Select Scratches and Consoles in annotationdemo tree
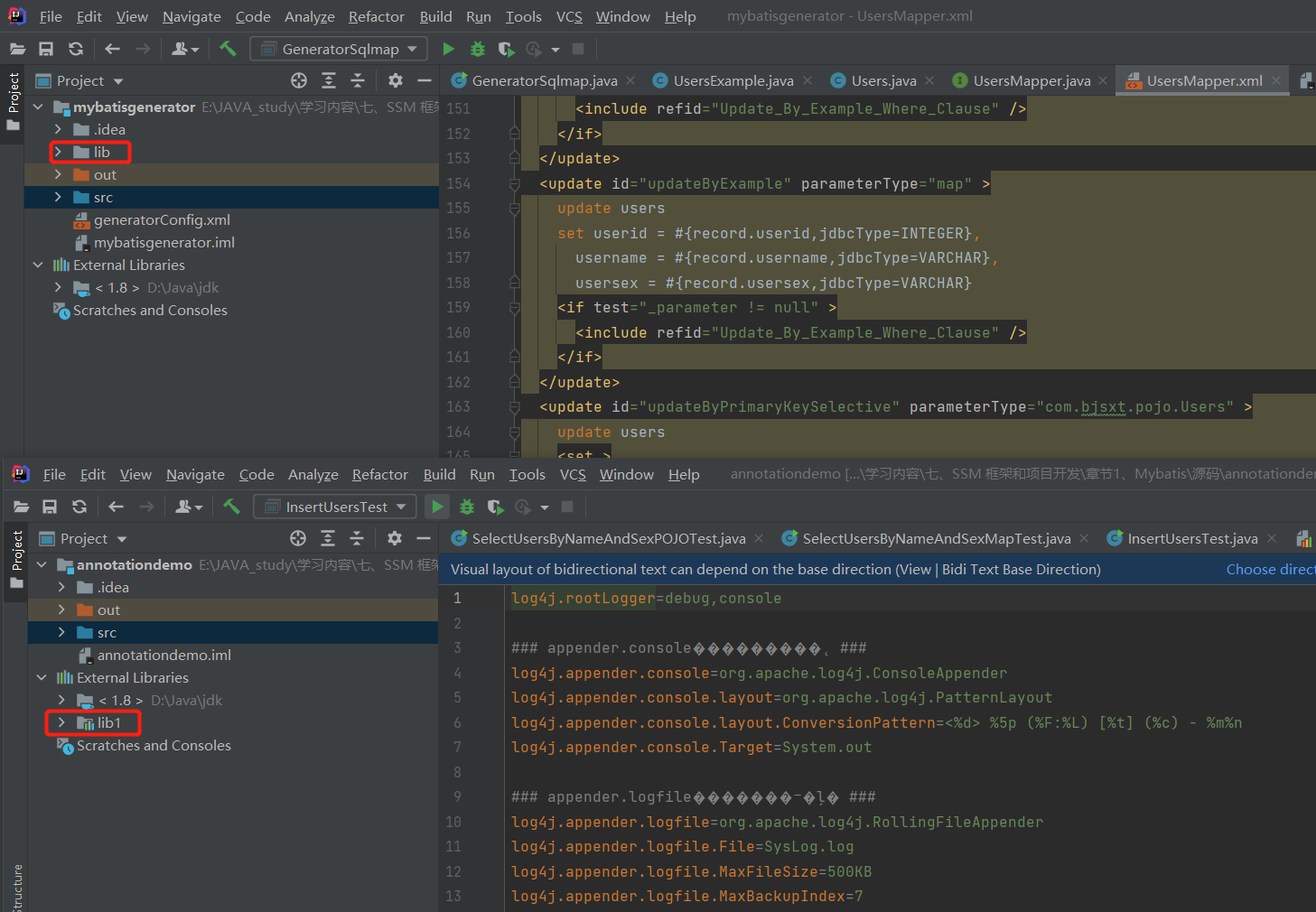1316x912 pixels. coord(154,745)
